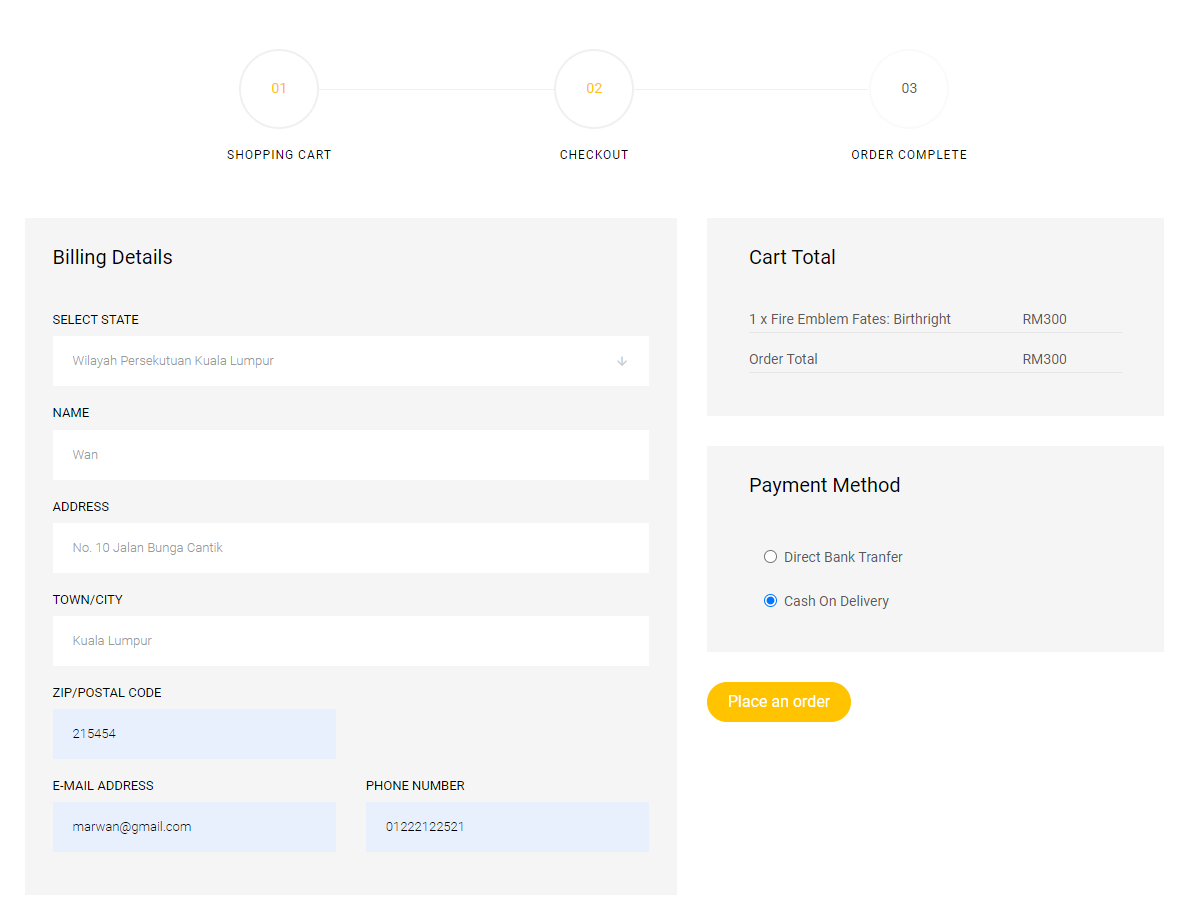Click the CHECKOUT step label
Image resolution: width=1187 pixels, height=921 pixels.
594,154
